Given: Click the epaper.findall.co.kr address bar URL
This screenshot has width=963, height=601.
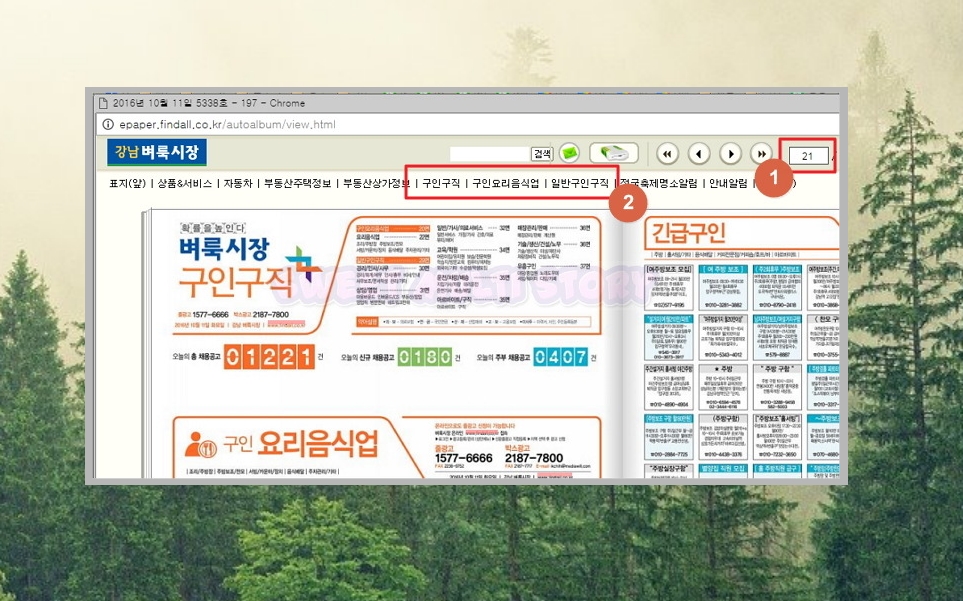Looking at the screenshot, I should [227, 124].
